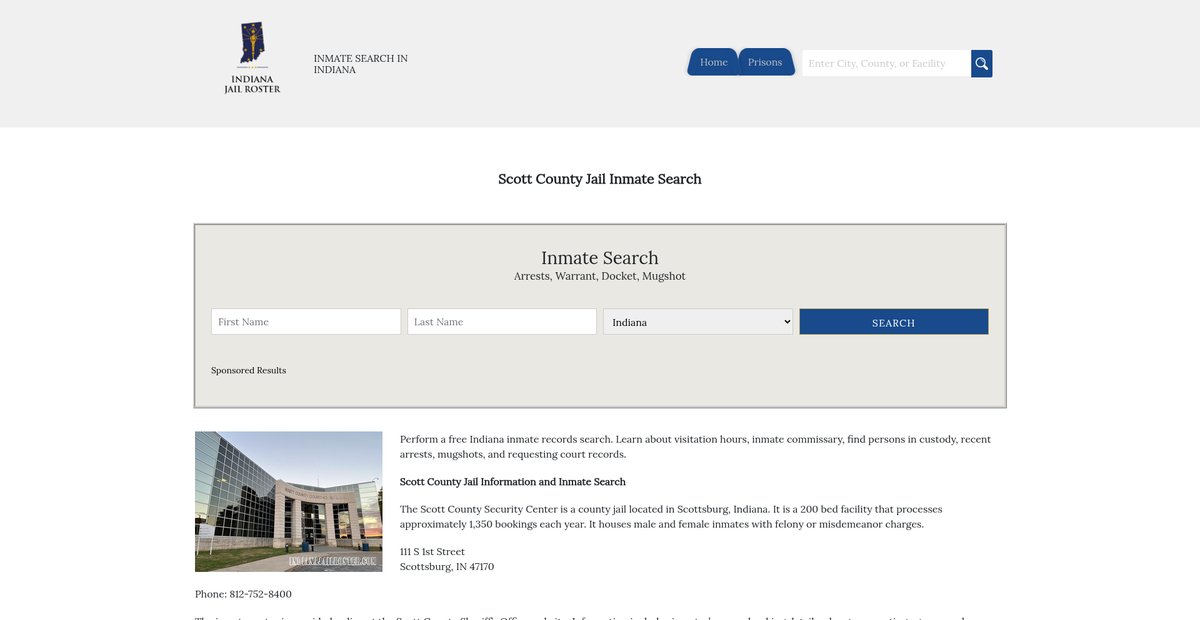1200x620 pixels.
Task: Click the magnifying glass search icon
Action: click(981, 64)
